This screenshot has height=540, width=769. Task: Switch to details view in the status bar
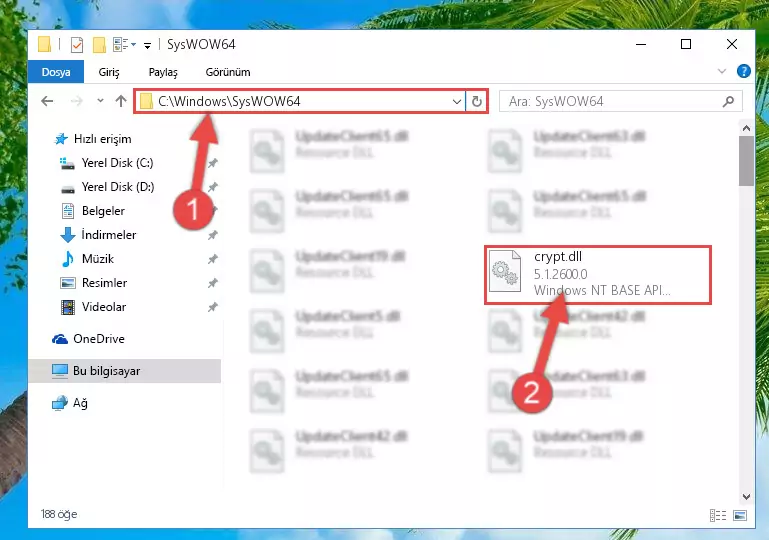pyautogui.click(x=718, y=515)
